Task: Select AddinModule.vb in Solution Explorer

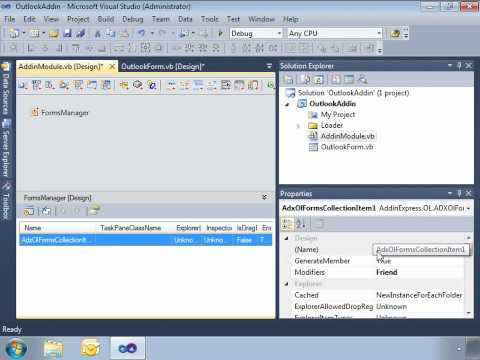Action: coord(347,136)
